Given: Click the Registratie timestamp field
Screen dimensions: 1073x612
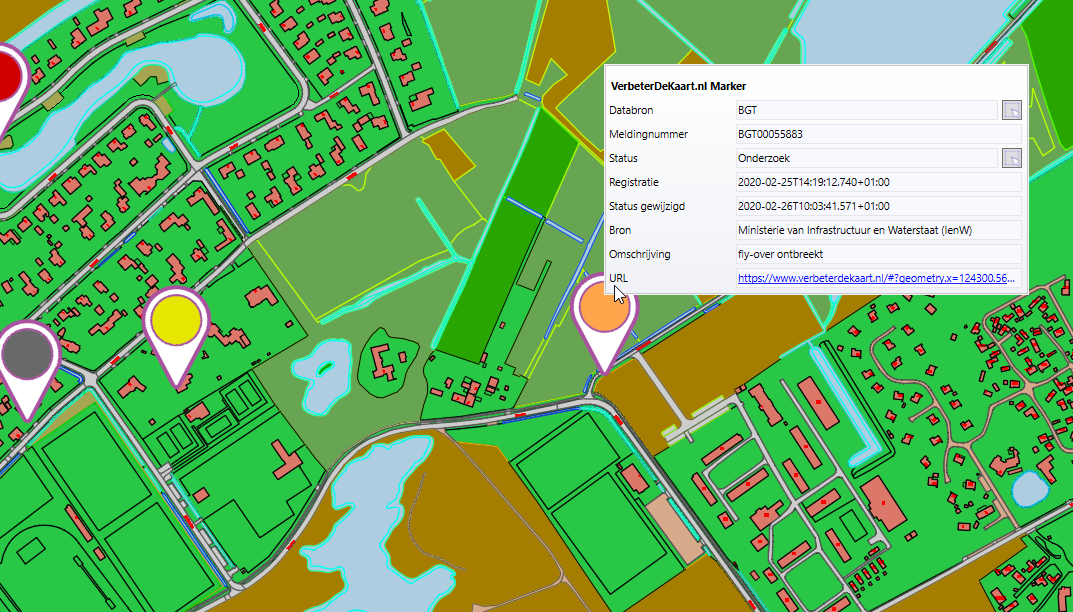Looking at the screenshot, I should pyautogui.click(x=876, y=182).
